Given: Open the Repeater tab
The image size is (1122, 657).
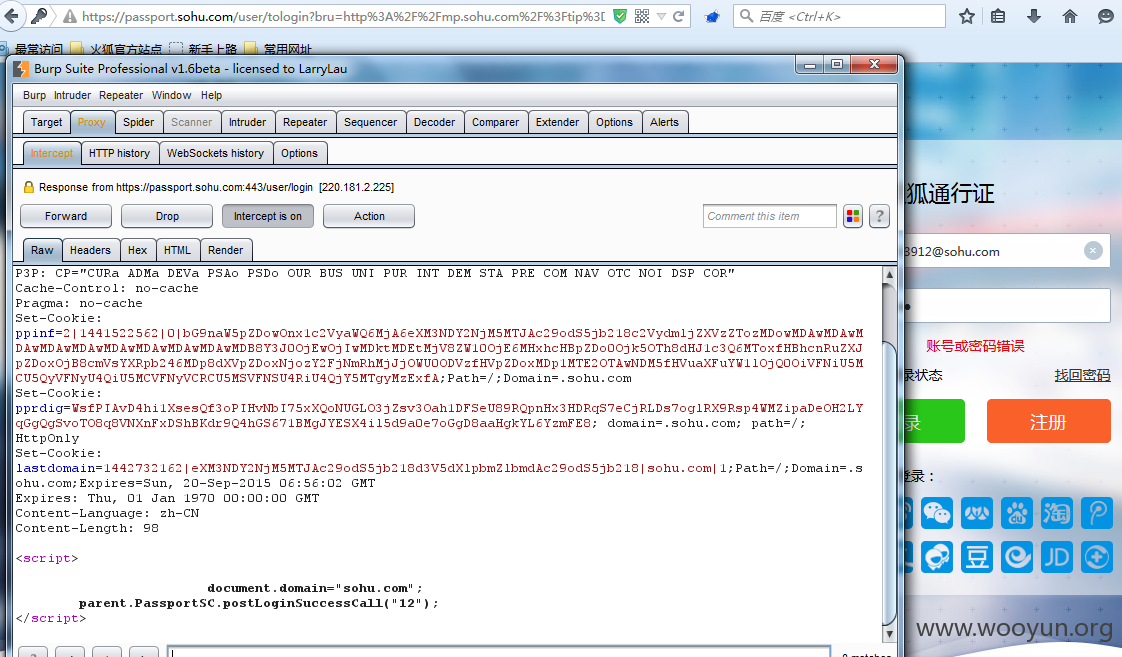Looking at the screenshot, I should (305, 122).
